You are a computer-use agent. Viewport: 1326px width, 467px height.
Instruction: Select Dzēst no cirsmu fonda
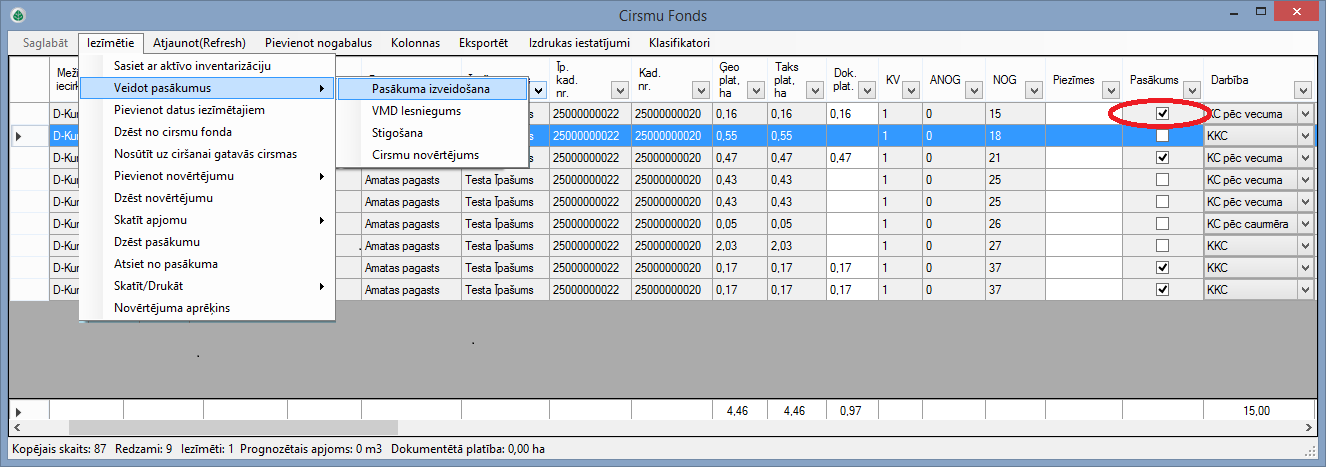point(207,132)
